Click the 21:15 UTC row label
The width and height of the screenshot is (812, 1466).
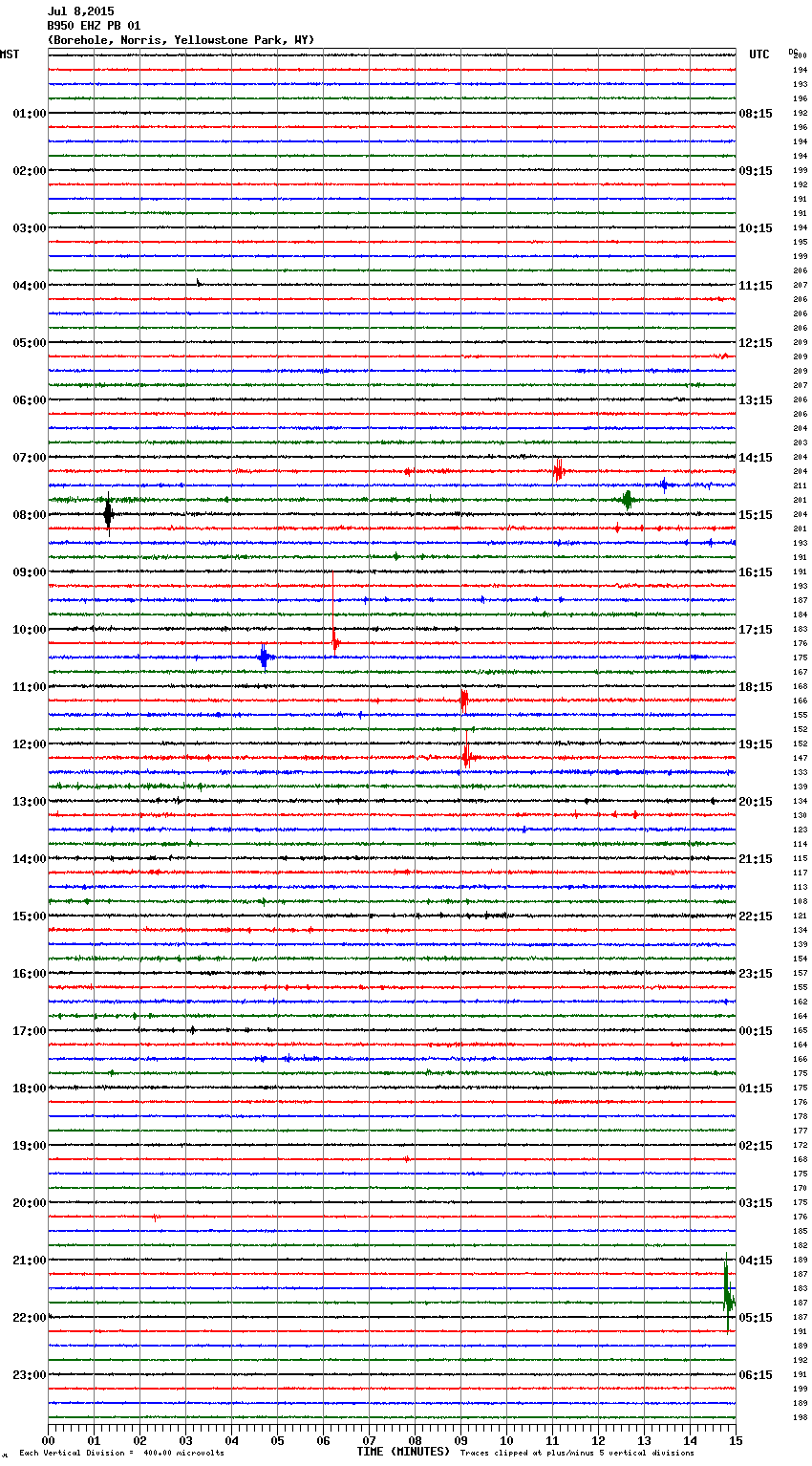click(756, 859)
